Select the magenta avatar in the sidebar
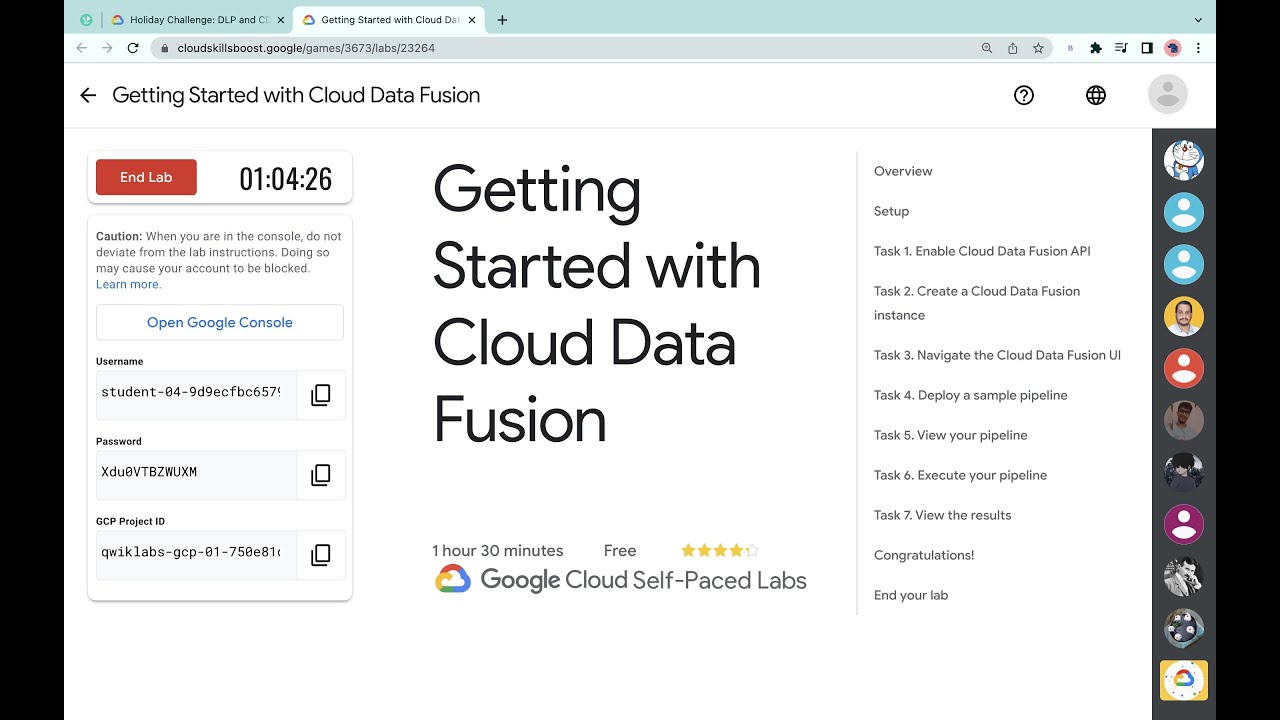 (1184, 524)
